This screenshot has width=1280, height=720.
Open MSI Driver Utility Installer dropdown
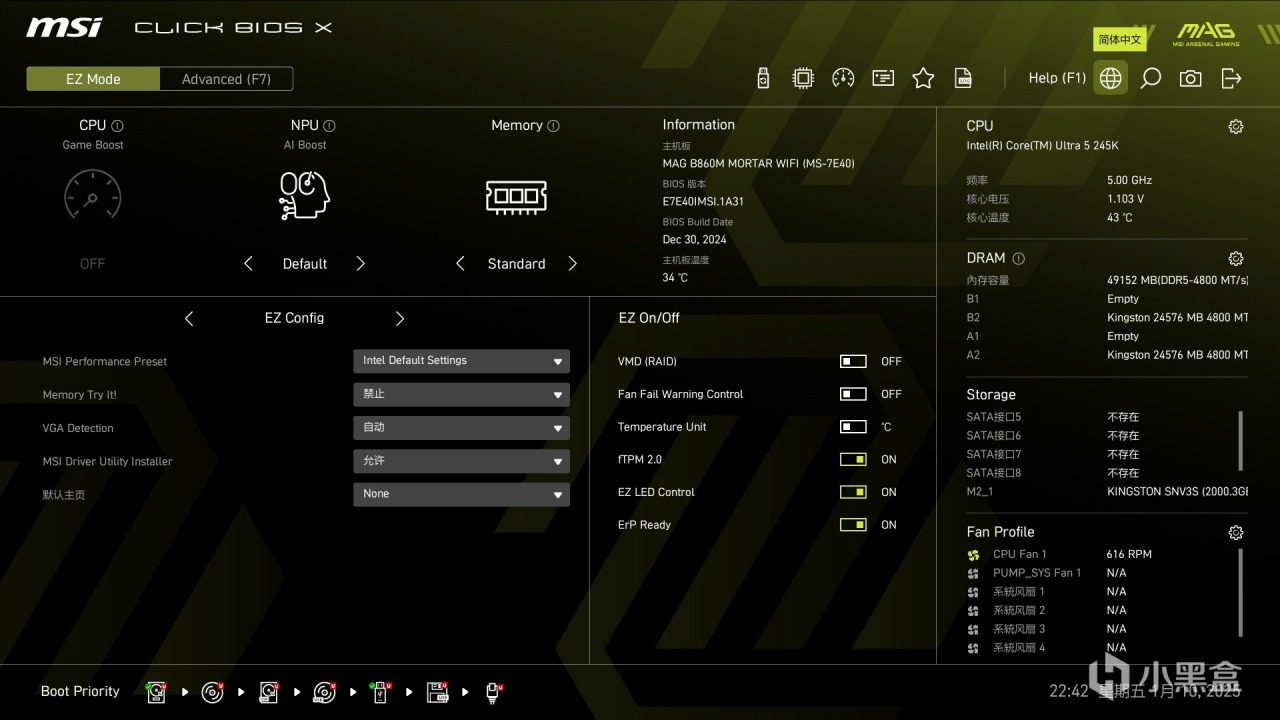[461, 461]
